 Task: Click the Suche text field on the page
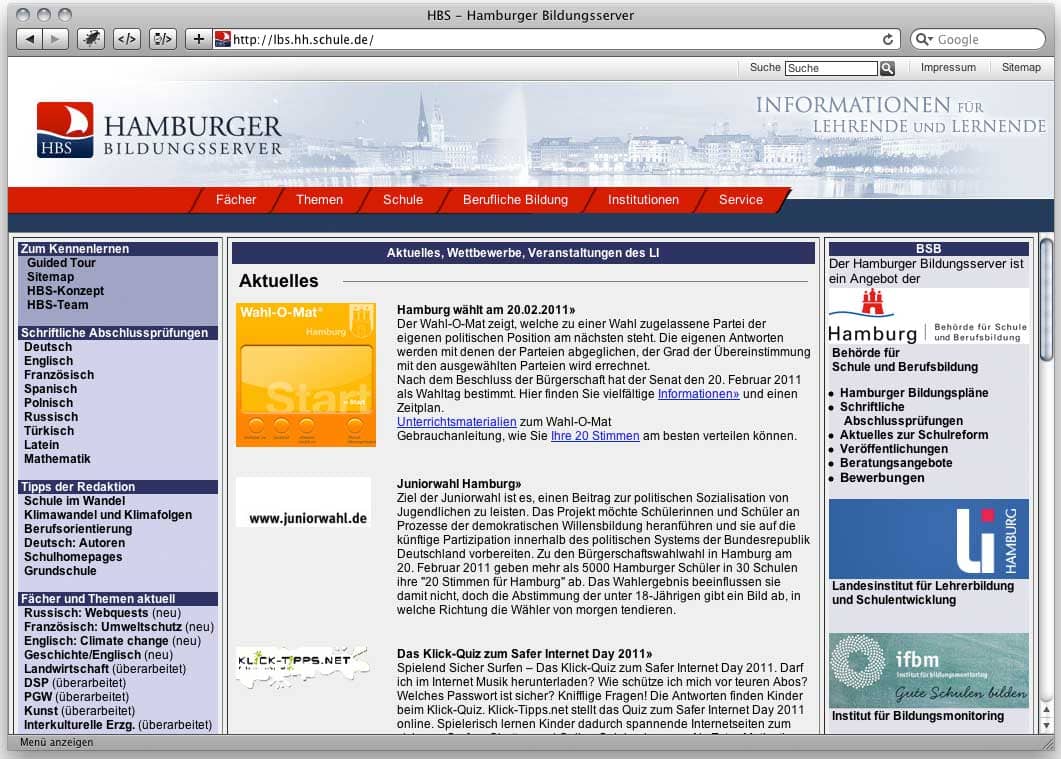(830, 68)
